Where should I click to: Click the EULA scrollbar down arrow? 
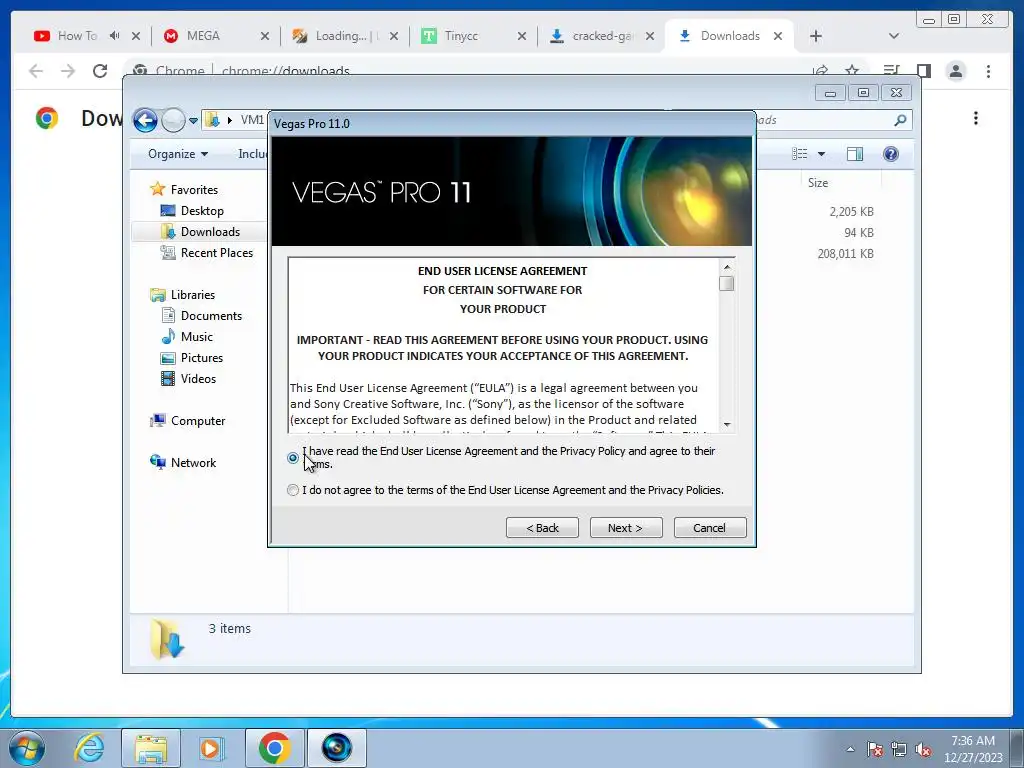pos(727,424)
